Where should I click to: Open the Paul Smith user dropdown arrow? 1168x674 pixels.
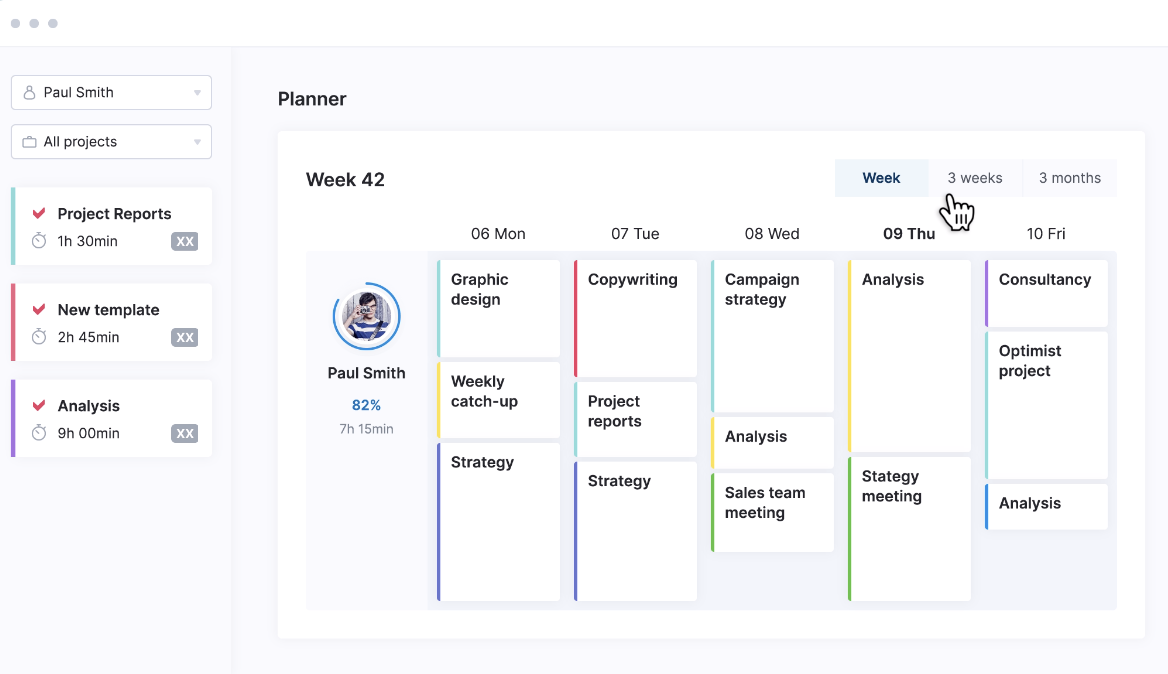point(197,93)
